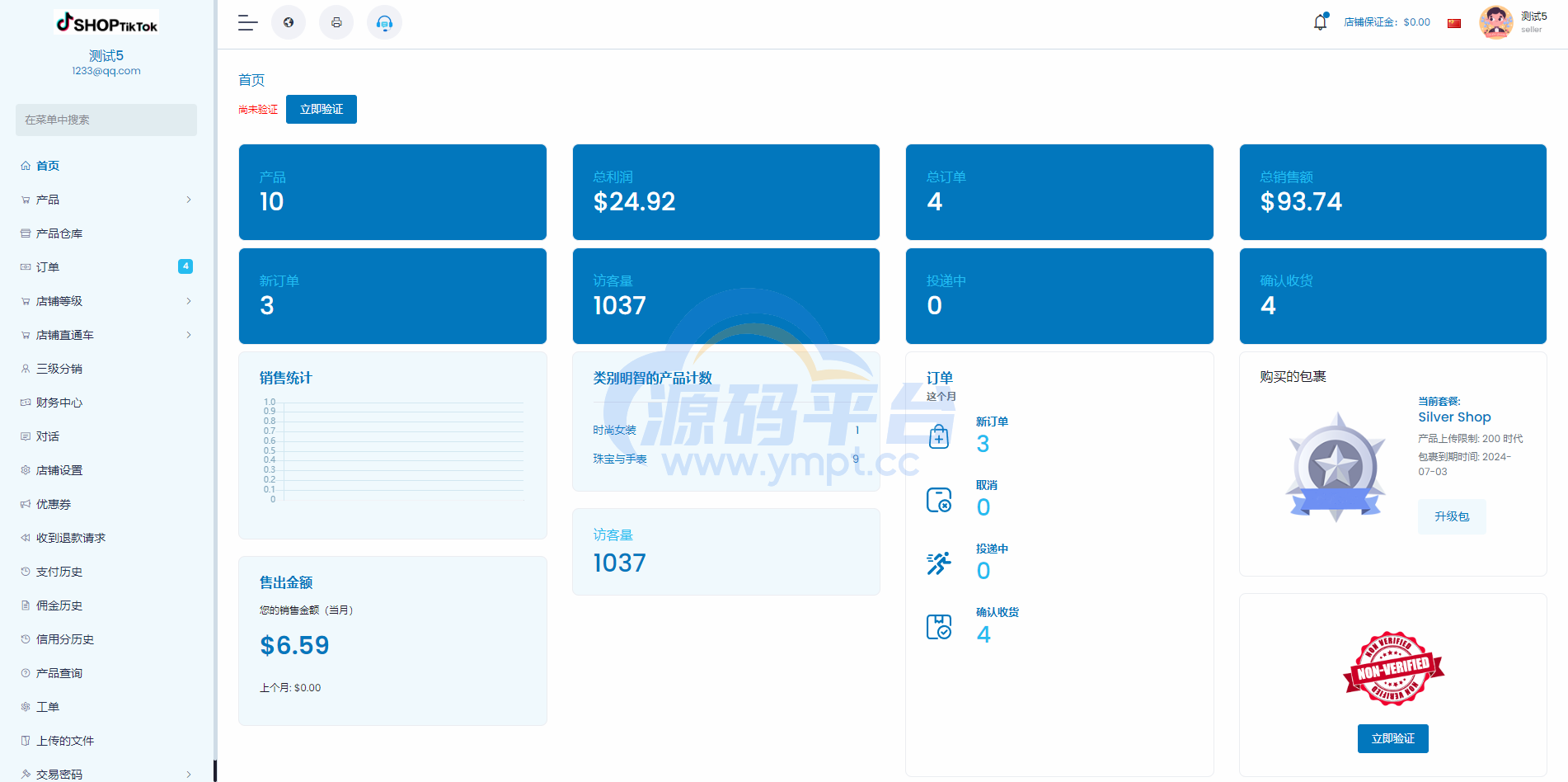
Task: Click the 时尚女装 category link
Action: pyautogui.click(x=614, y=431)
